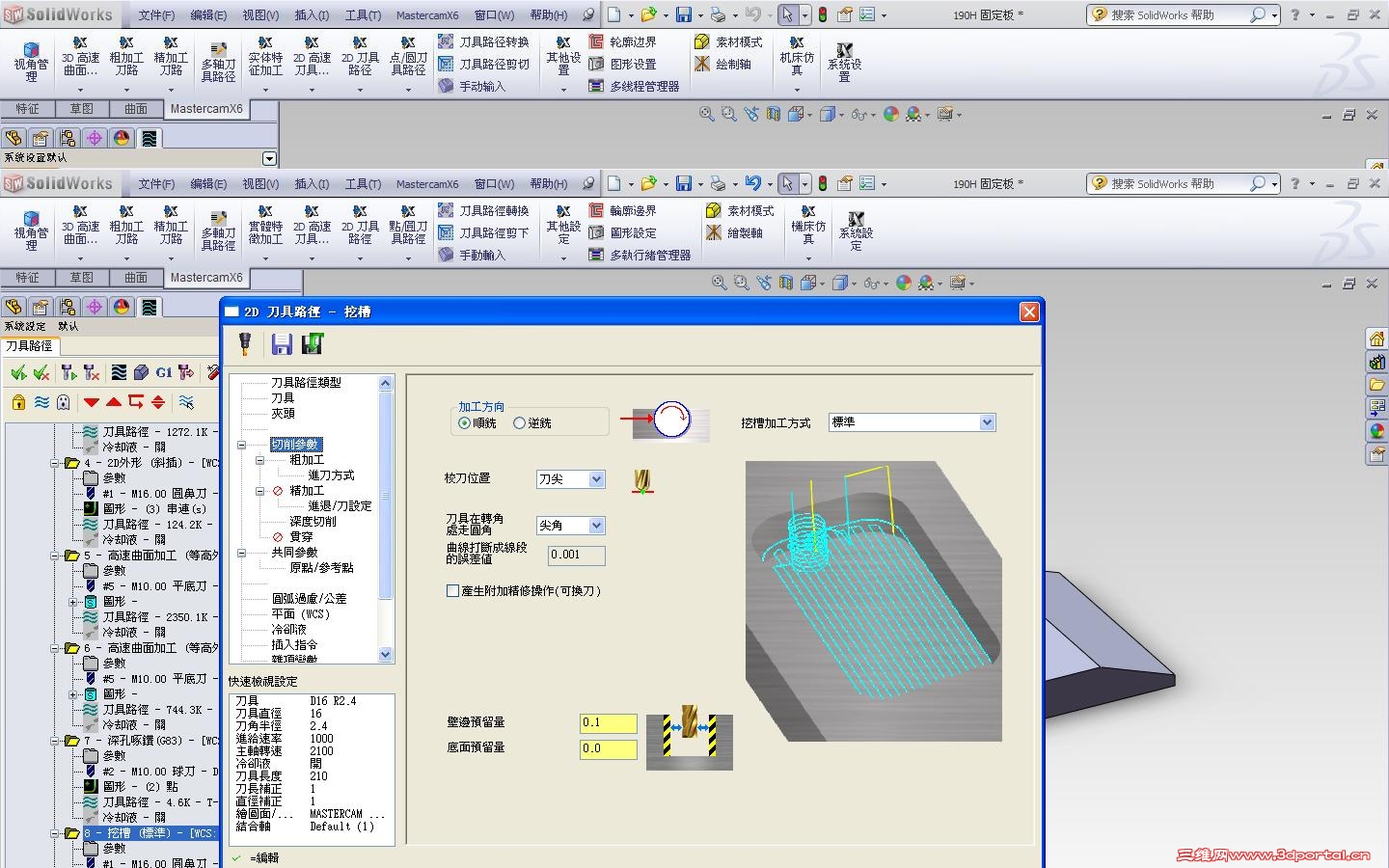Image resolution: width=1389 pixels, height=868 pixels.
Task: Click the dialog tree's vertical scrollbar
Action: click(x=386, y=519)
